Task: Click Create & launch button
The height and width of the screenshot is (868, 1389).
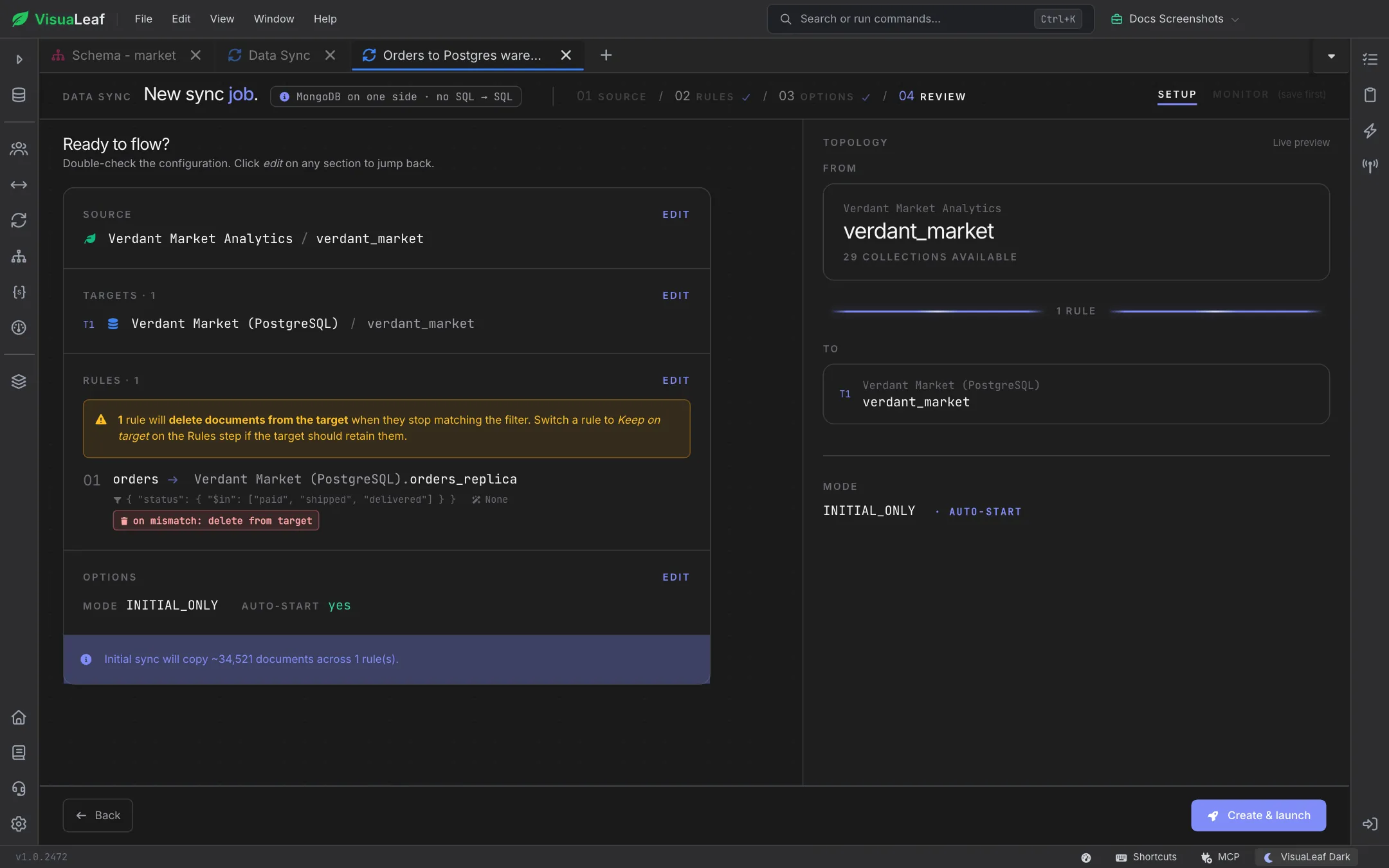Action: click(x=1258, y=815)
